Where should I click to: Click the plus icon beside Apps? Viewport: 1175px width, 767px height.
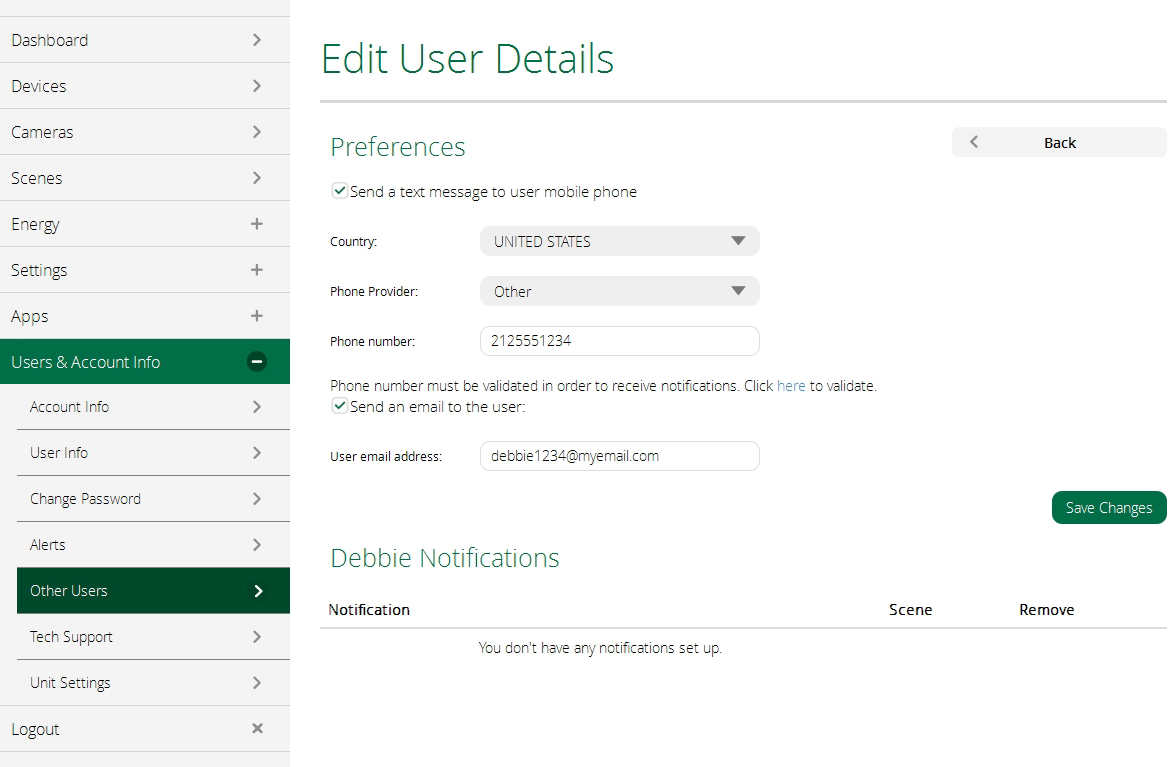(x=257, y=316)
